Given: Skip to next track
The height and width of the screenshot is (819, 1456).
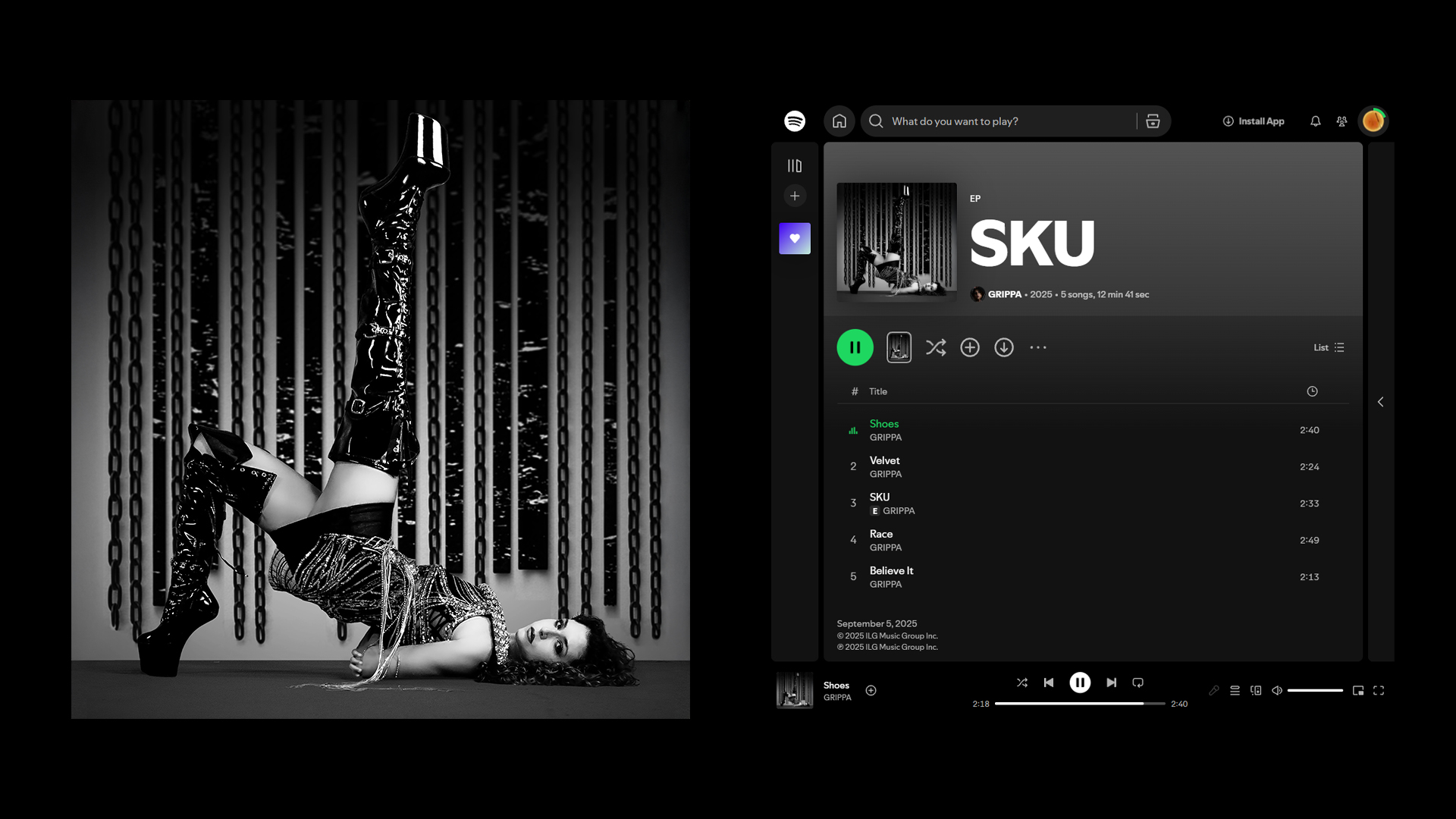Looking at the screenshot, I should point(1111,682).
